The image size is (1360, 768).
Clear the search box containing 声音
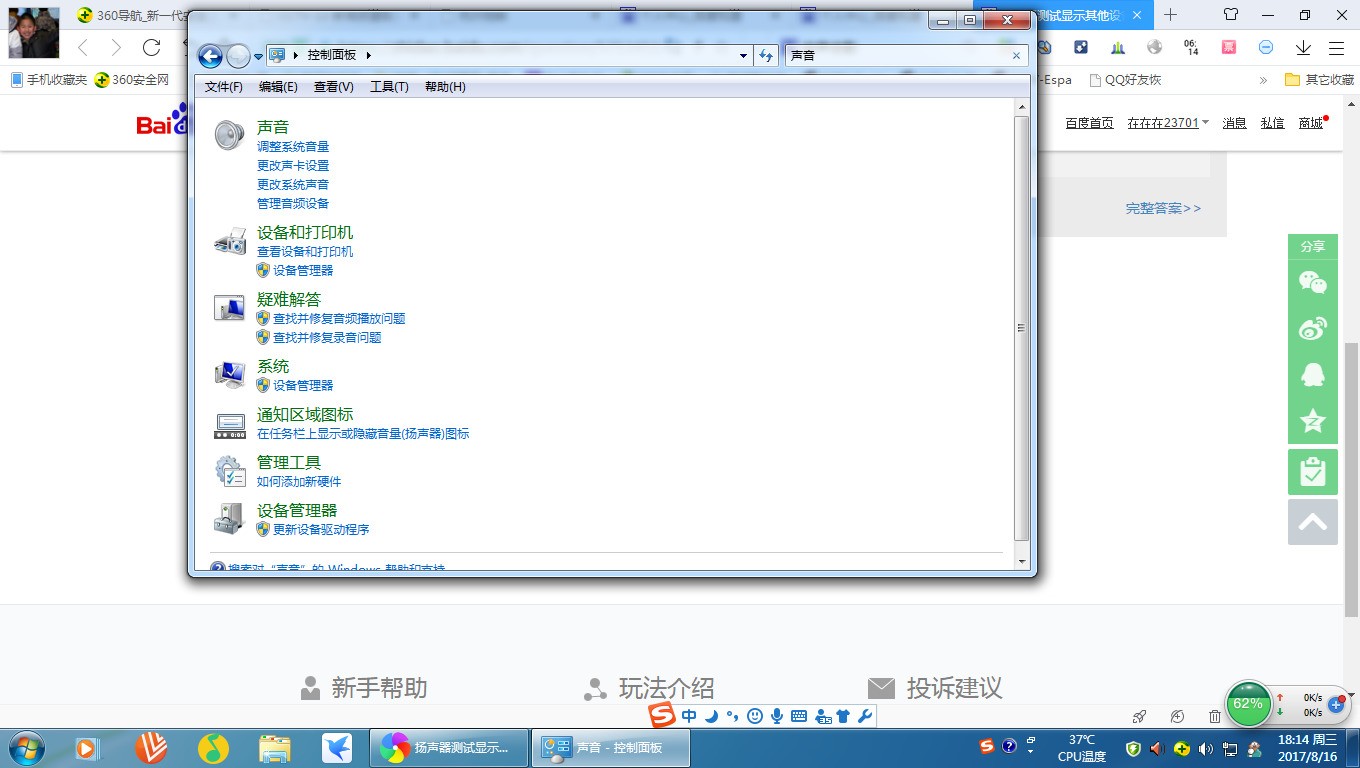tap(1017, 56)
